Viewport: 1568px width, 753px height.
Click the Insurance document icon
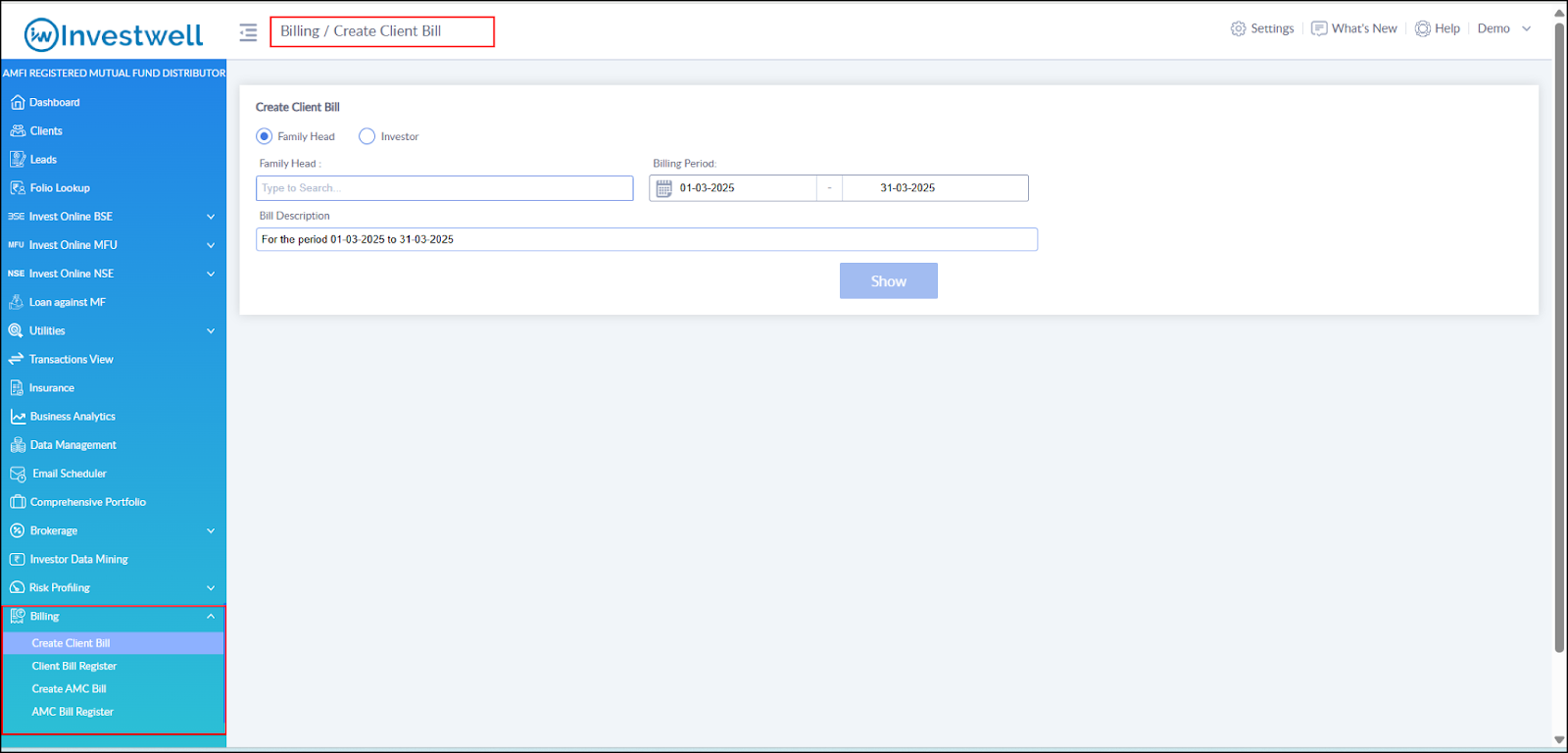[17, 387]
